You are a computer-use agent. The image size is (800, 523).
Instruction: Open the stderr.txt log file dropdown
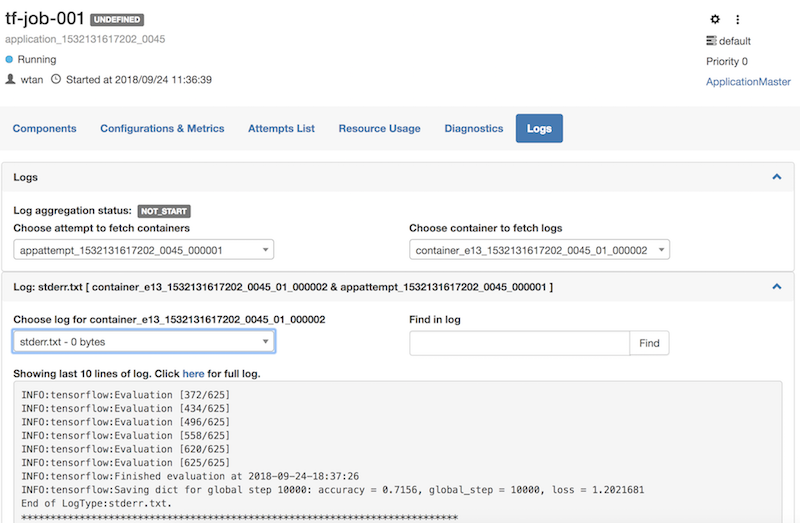(x=143, y=342)
